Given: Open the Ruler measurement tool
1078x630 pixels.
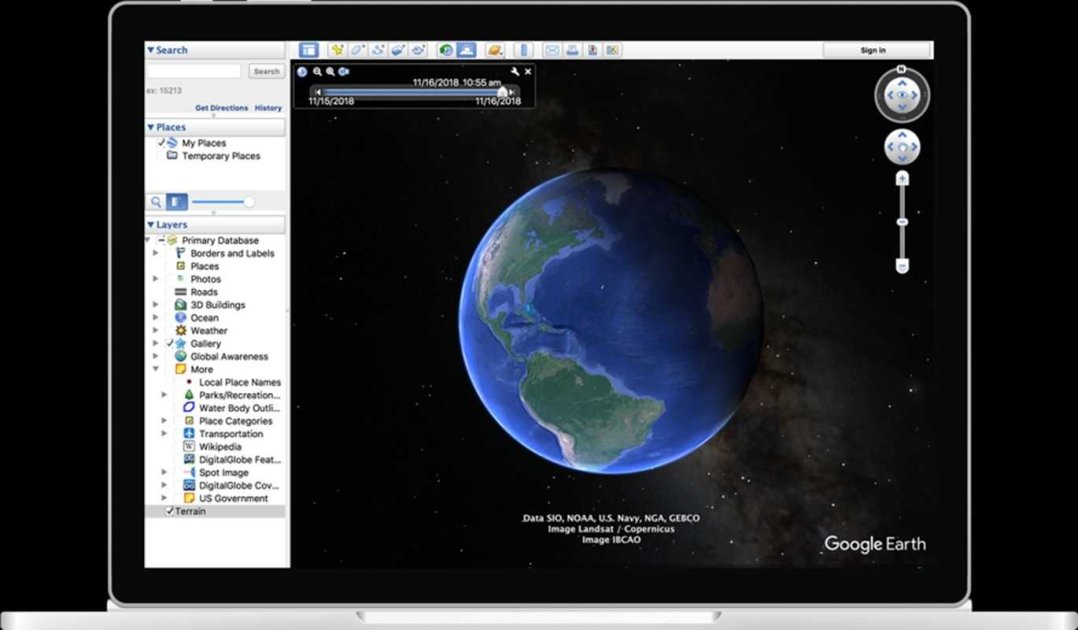Looking at the screenshot, I should tap(523, 50).
